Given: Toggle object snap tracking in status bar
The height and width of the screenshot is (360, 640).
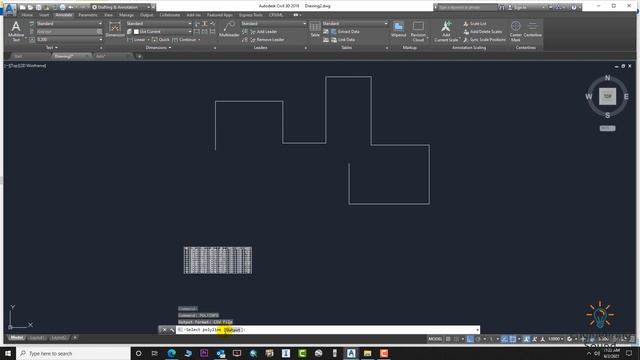Looking at the screenshot, I should pos(505,339).
